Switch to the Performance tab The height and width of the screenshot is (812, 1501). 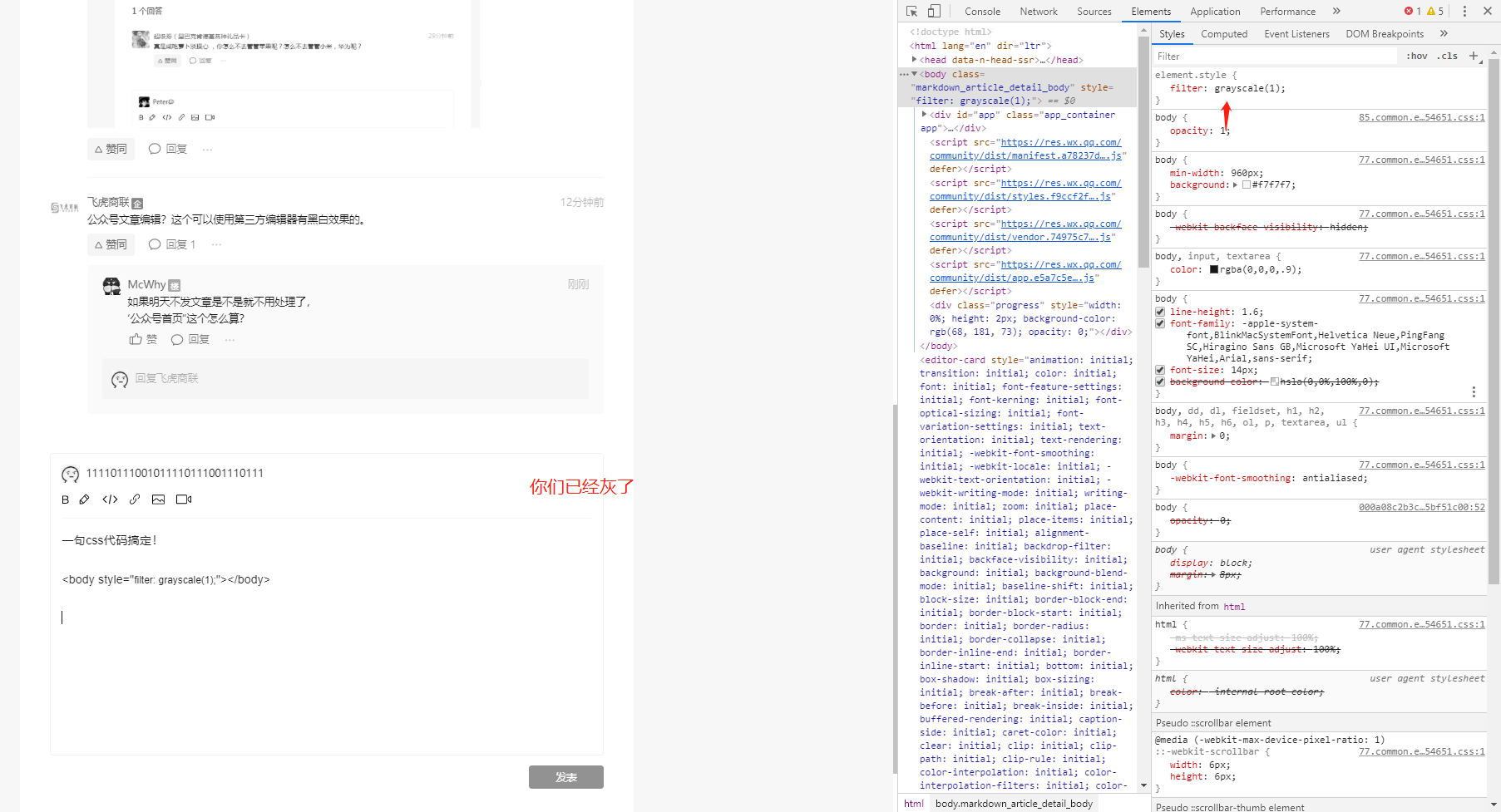click(x=1287, y=12)
